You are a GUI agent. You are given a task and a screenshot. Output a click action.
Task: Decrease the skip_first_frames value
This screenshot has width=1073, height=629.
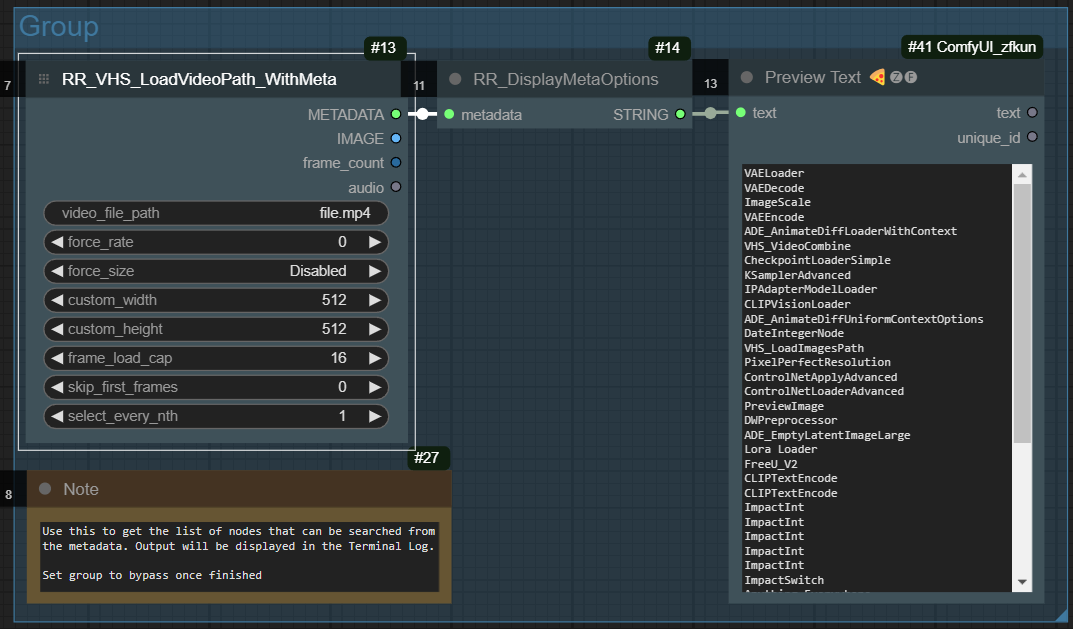(x=57, y=387)
